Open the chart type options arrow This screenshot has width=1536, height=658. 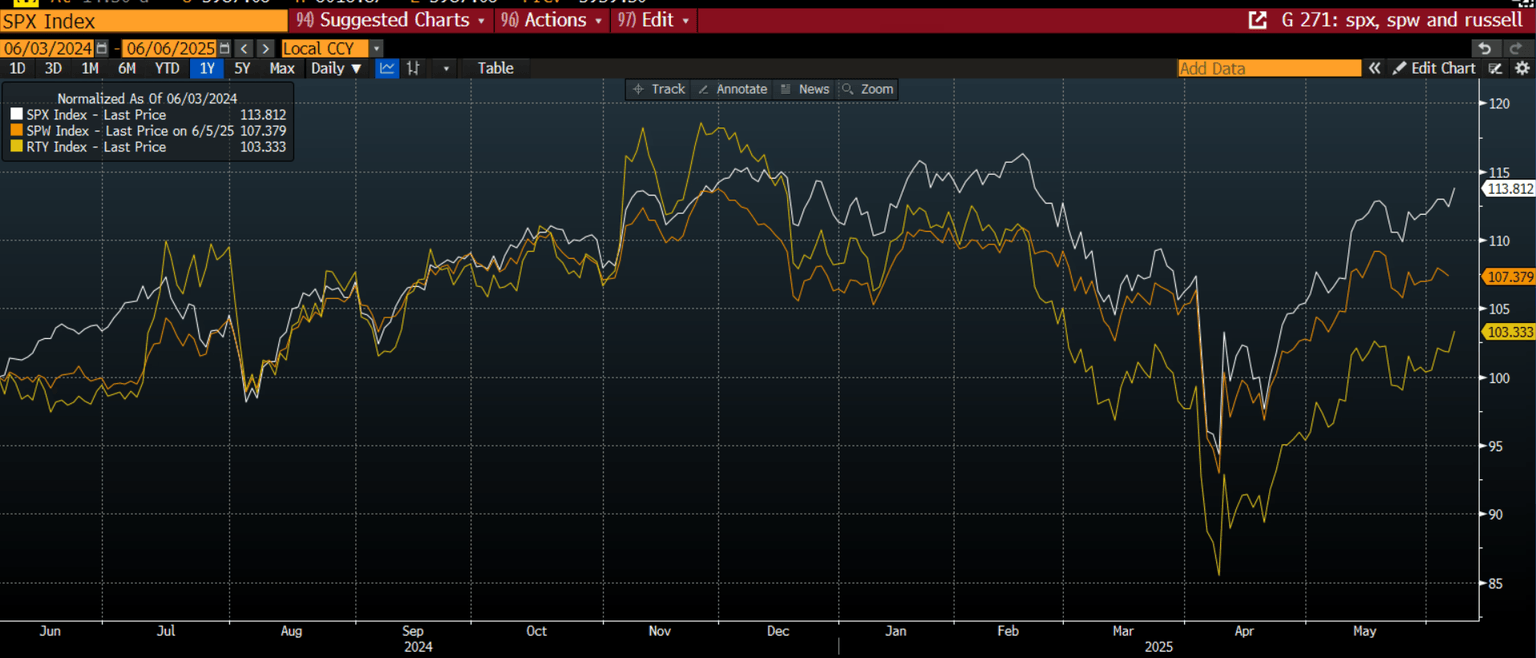(x=446, y=68)
